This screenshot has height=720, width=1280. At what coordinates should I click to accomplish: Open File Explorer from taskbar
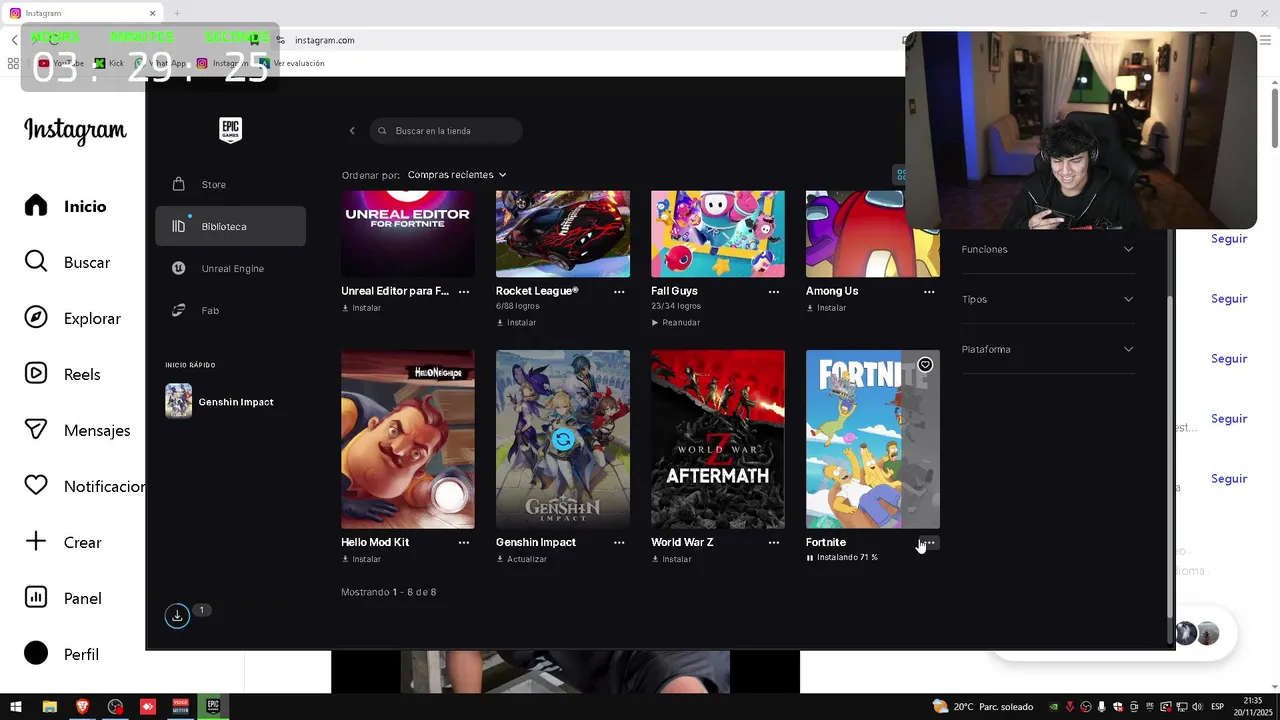[49, 706]
